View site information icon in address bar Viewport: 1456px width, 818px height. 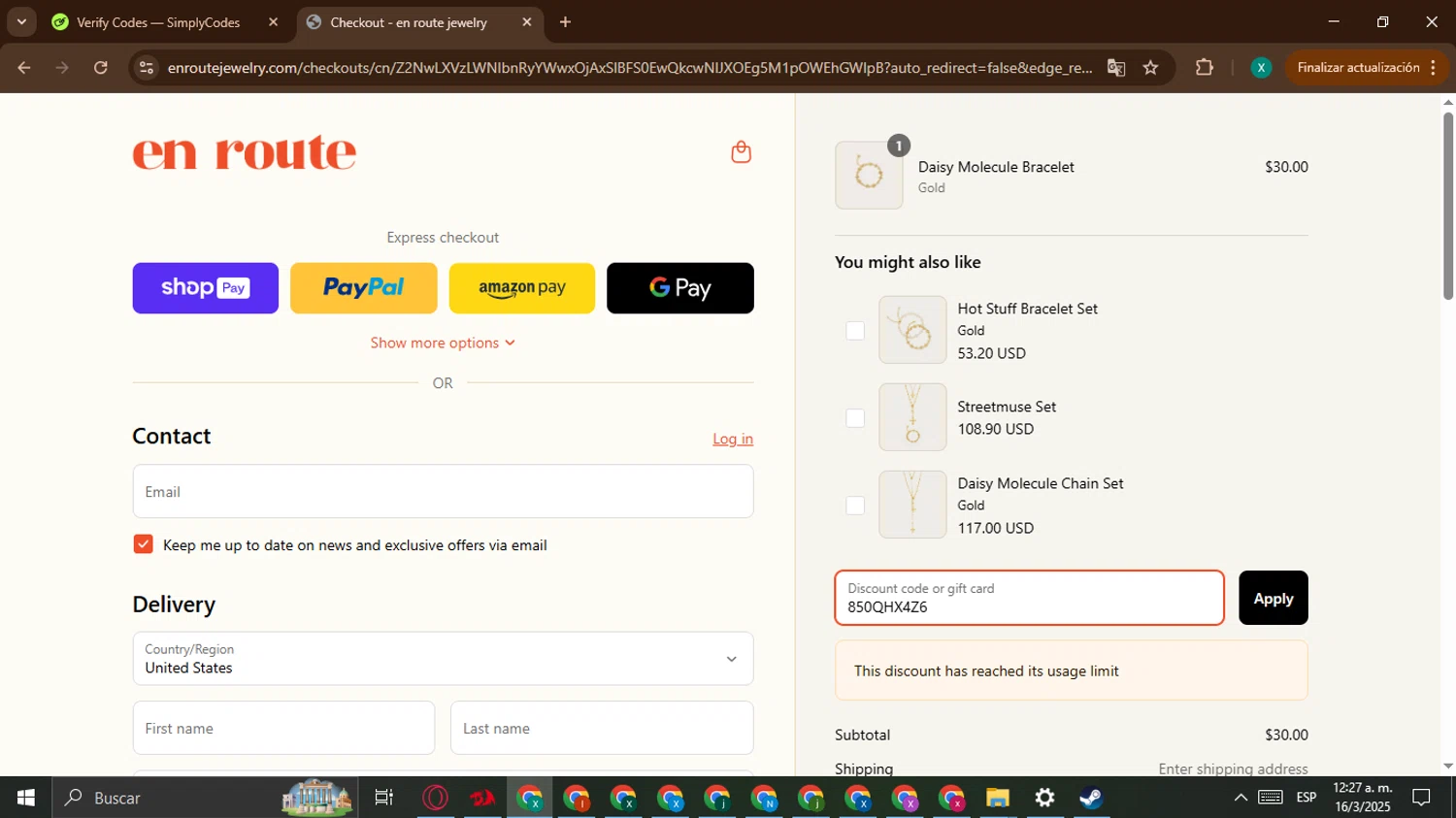(147, 68)
